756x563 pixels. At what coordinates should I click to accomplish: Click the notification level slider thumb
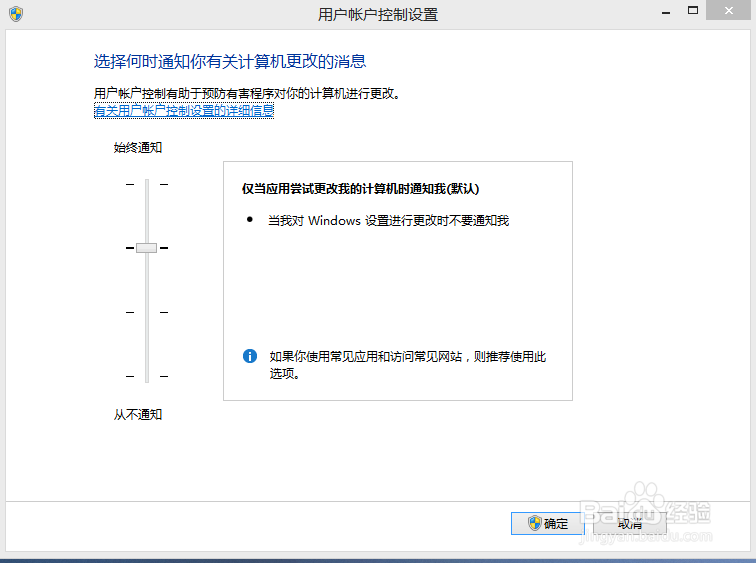[147, 248]
